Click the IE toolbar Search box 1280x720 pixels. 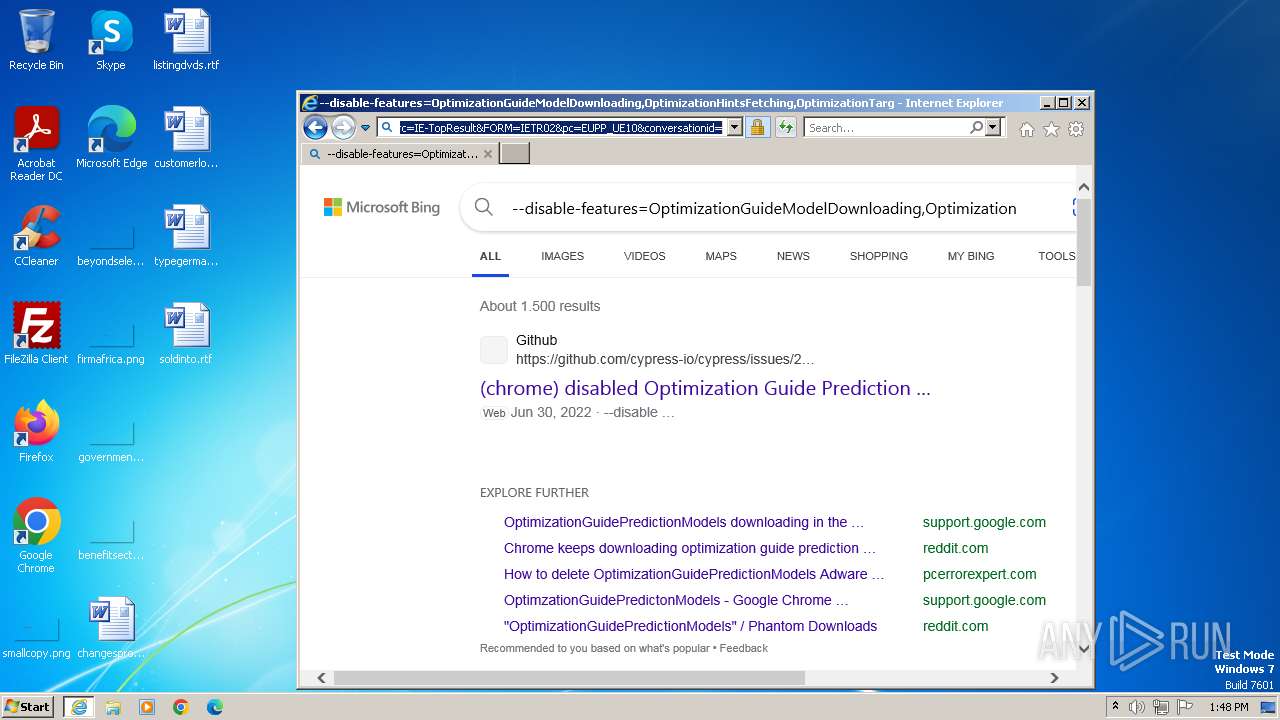click(x=885, y=128)
